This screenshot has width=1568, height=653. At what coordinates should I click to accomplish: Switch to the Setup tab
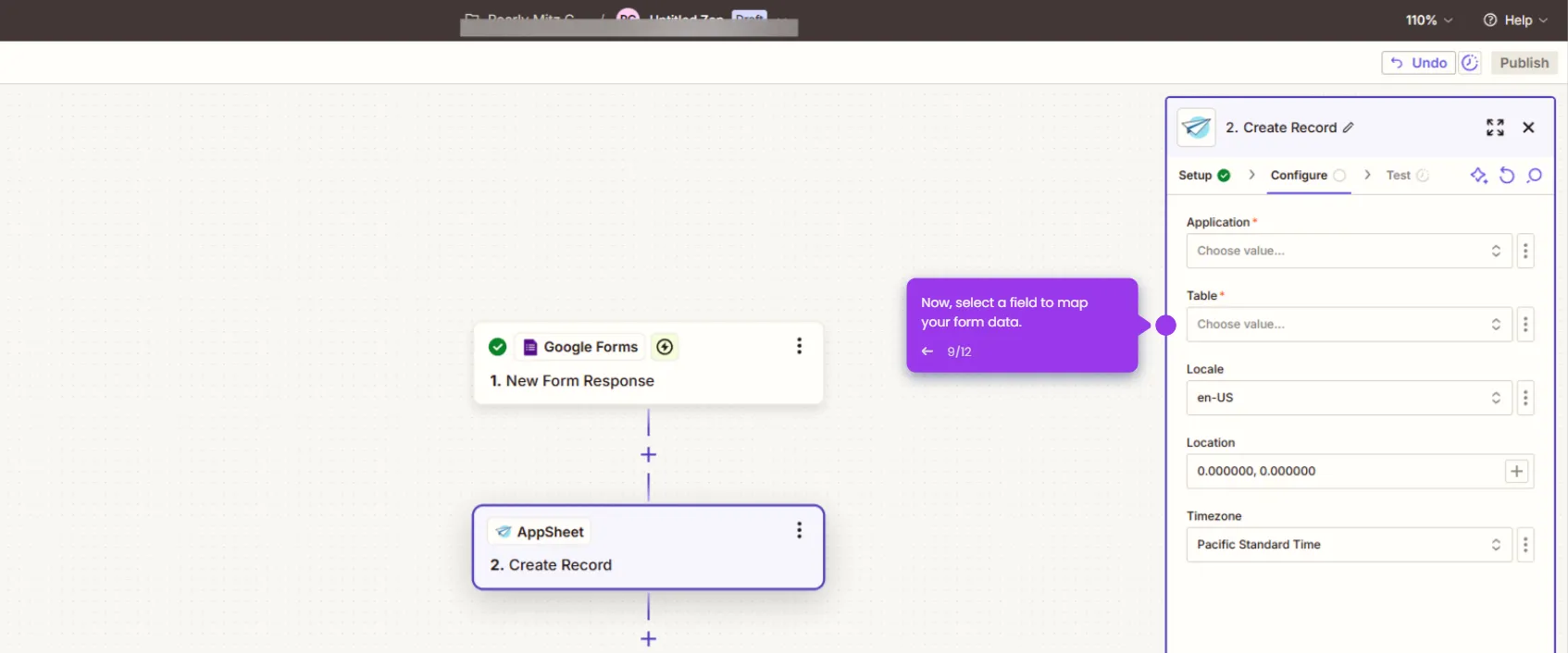tap(1203, 175)
